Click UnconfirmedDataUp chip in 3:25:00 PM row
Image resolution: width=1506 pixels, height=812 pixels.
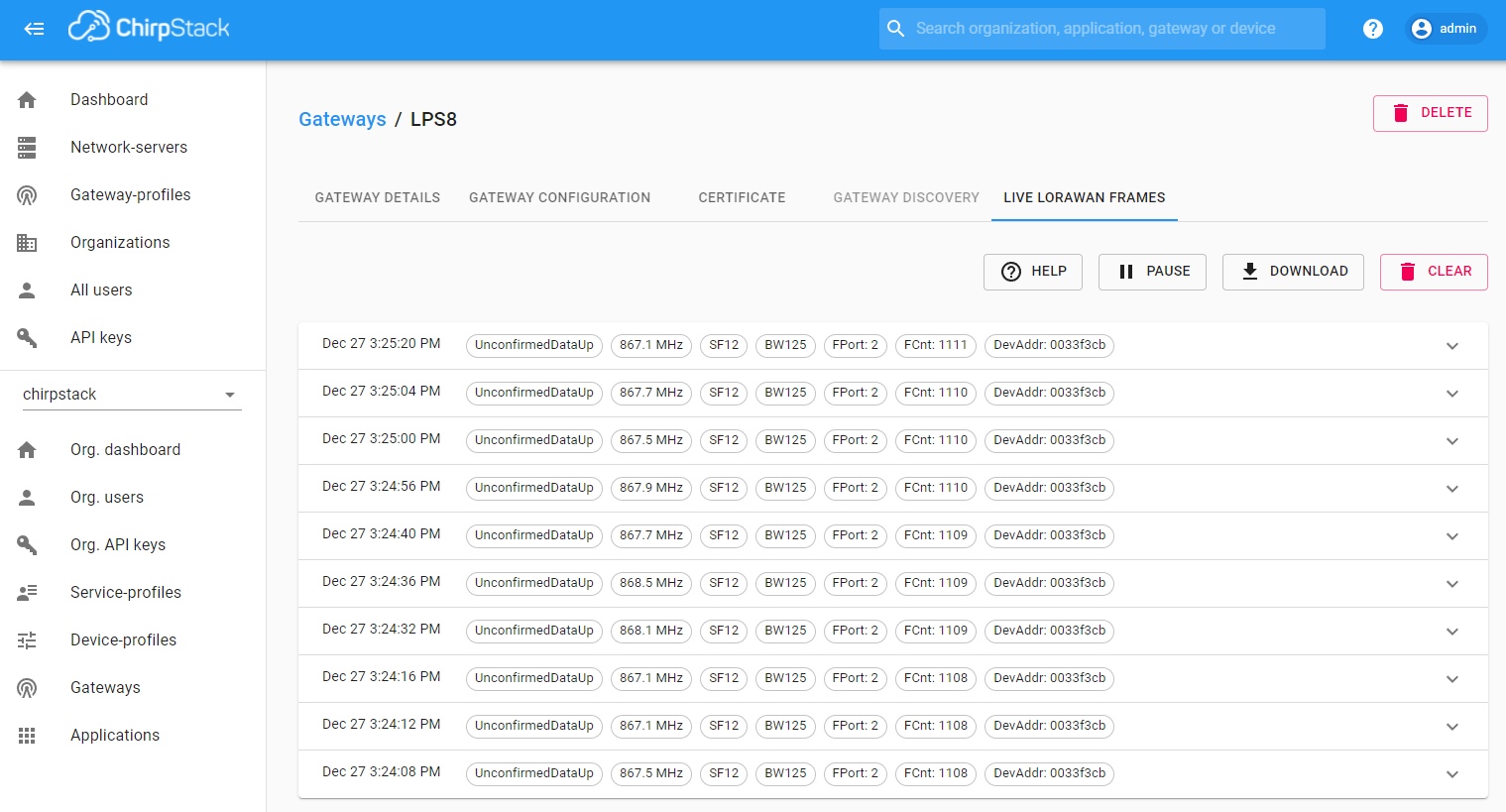coord(534,440)
